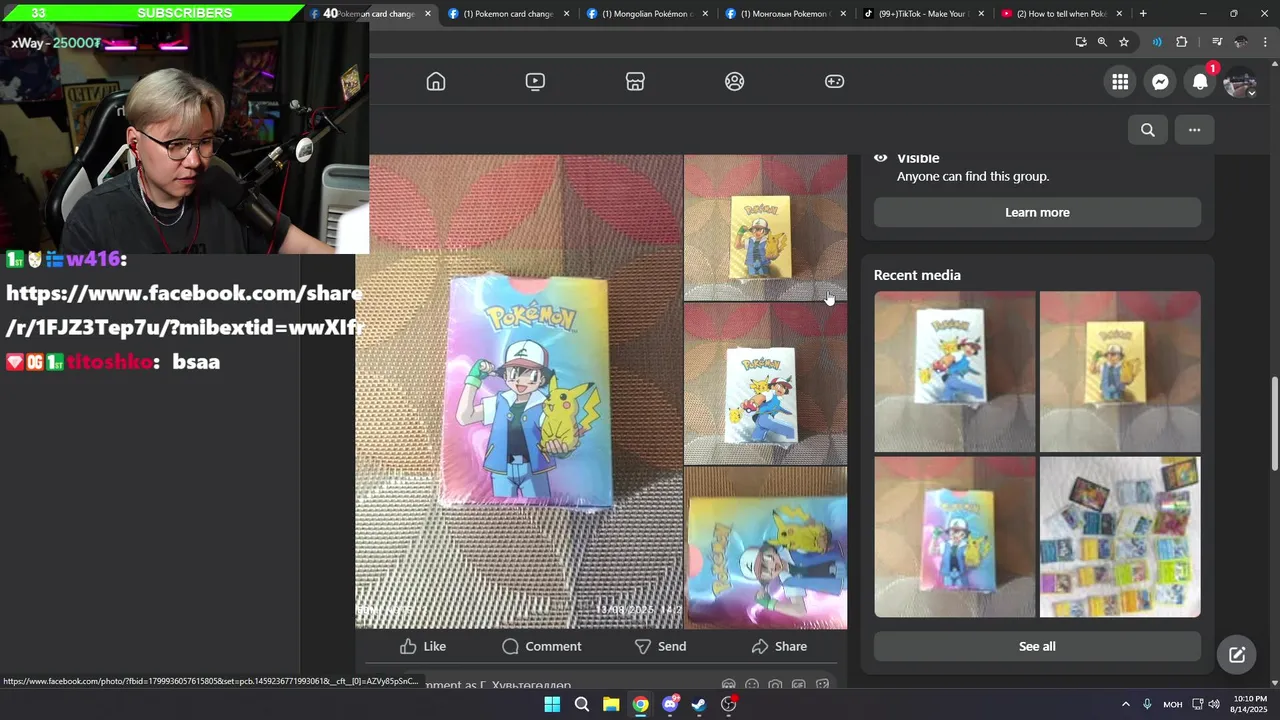The image size is (1280, 720).
Task: Switch MOH keyboard language indicator
Action: (1172, 704)
